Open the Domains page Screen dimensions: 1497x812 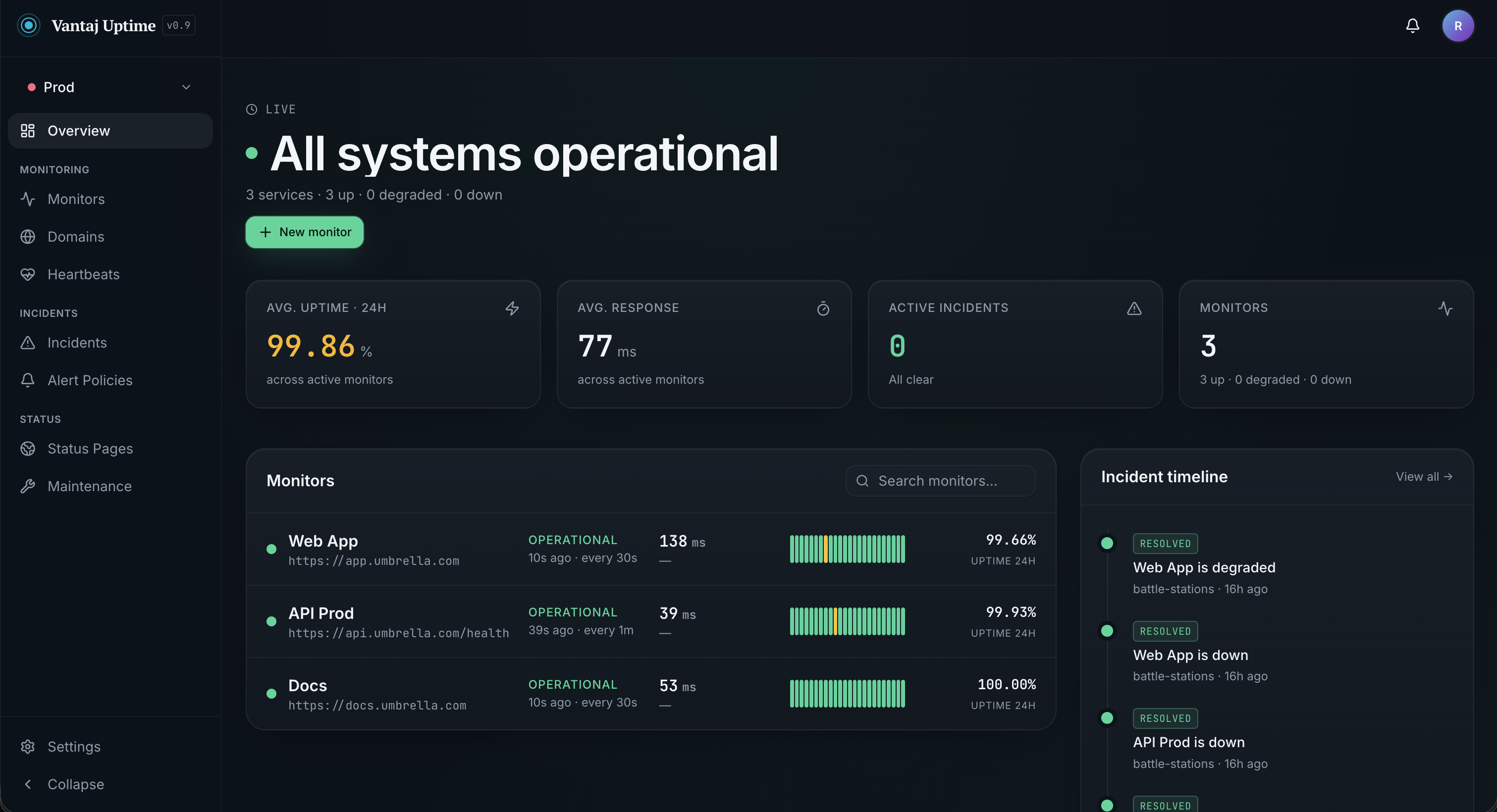pos(110,237)
